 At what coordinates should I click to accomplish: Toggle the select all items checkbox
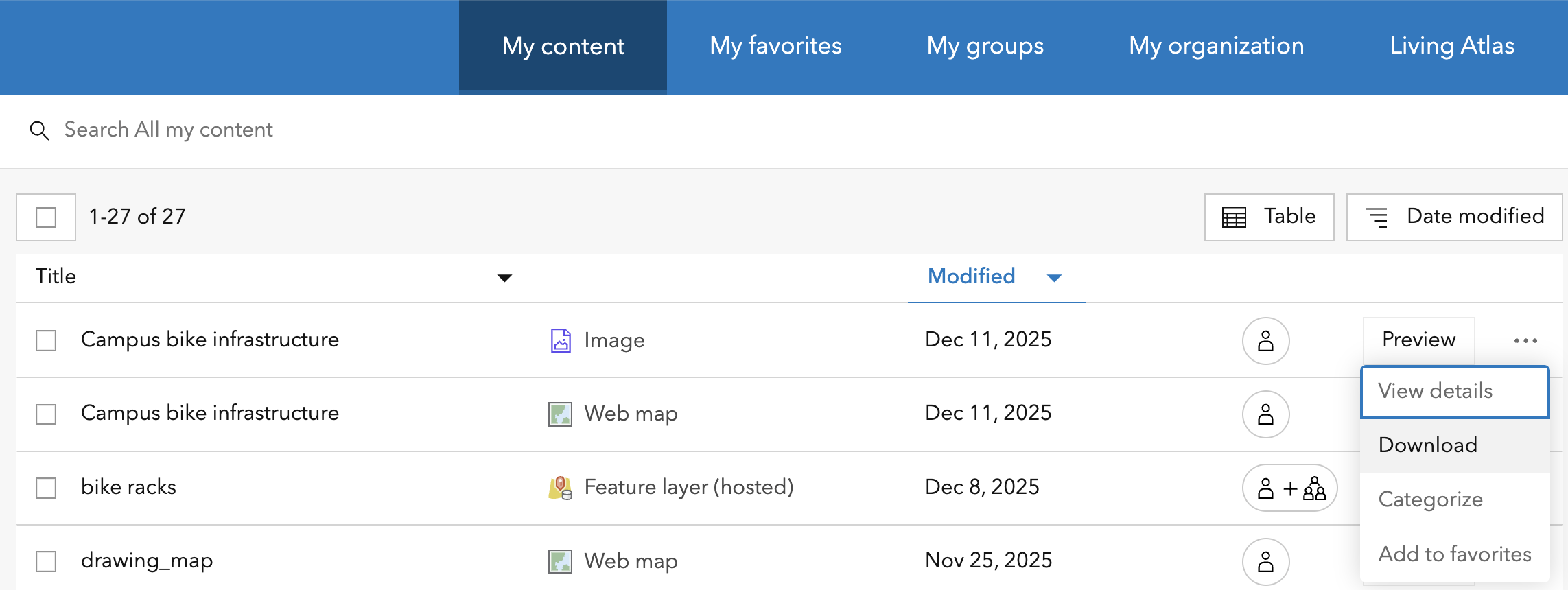coord(46,217)
